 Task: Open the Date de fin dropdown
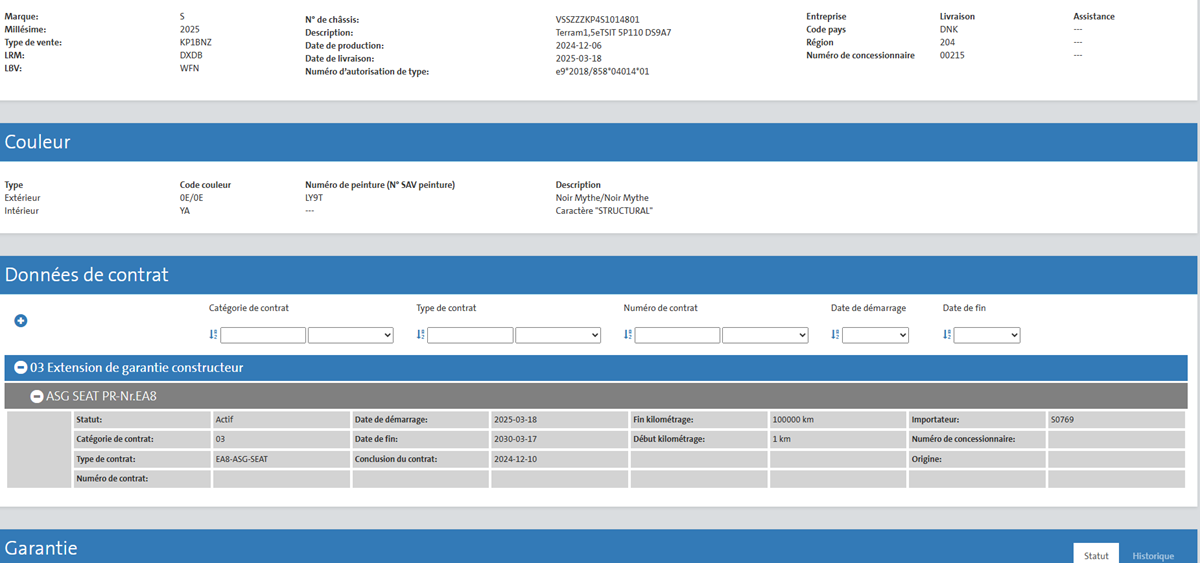pyautogui.click(x=986, y=335)
